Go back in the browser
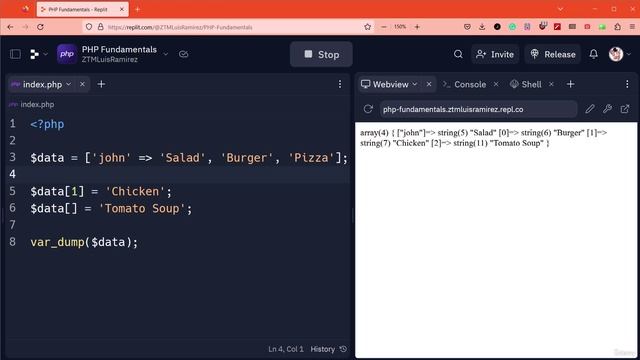Image resolution: width=640 pixels, height=360 pixels. (10, 27)
